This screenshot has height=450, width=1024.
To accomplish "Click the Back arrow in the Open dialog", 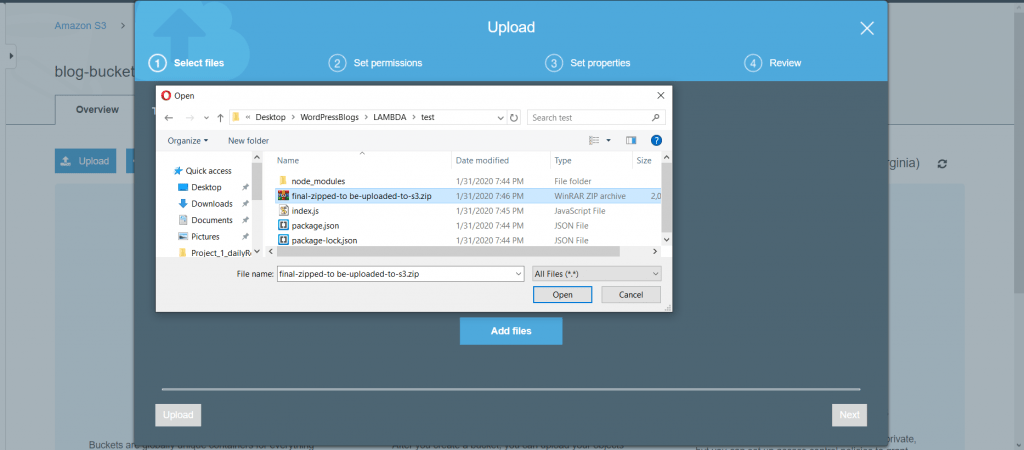I will [169, 117].
